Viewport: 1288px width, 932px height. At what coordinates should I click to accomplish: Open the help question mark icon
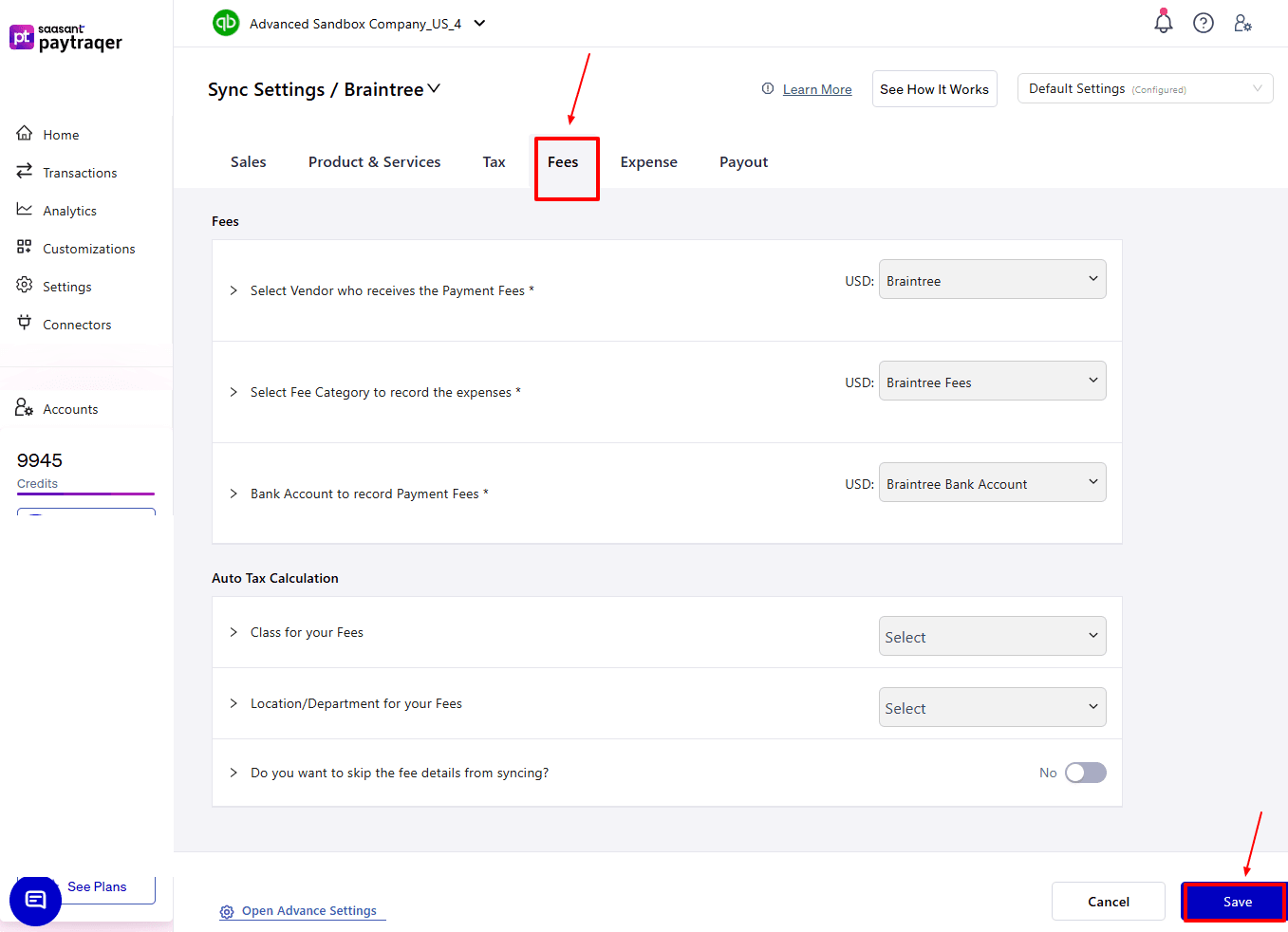click(1203, 23)
